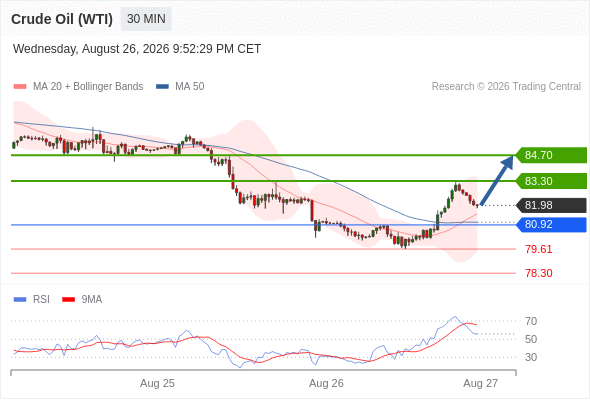Click the MA 50 legend label
The width and height of the screenshot is (590, 400).
190,87
